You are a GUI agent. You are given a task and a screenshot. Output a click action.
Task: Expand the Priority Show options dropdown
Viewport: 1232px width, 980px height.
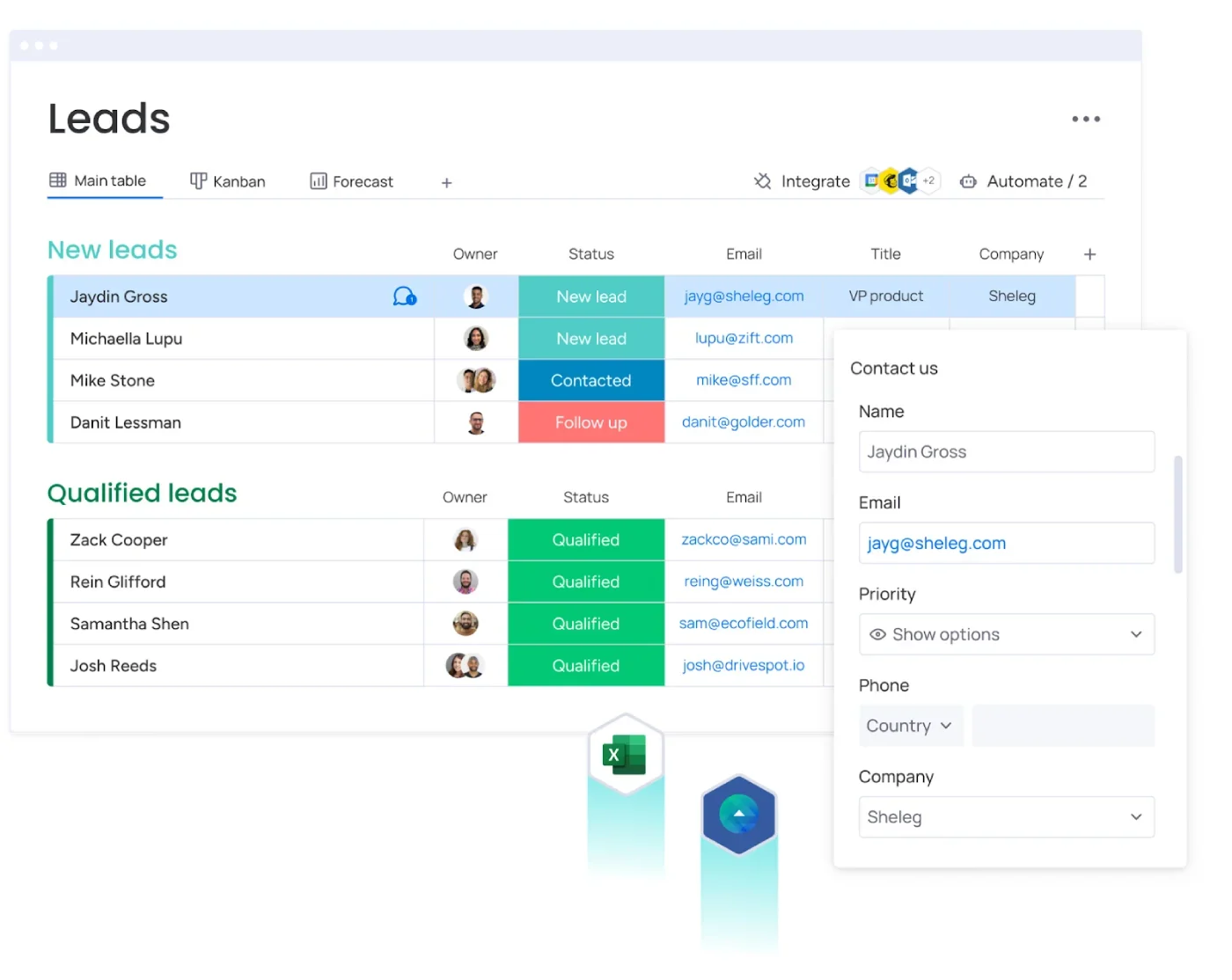(1007, 634)
